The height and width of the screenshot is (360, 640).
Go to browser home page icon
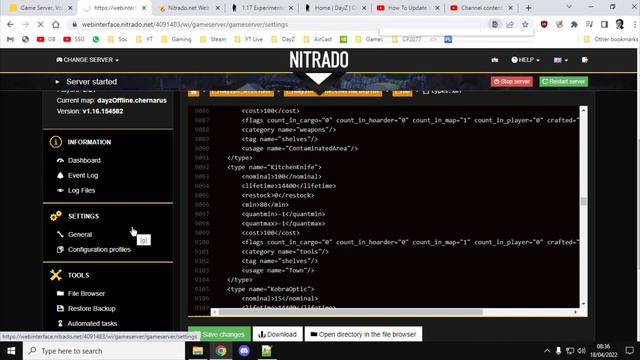coord(56,24)
